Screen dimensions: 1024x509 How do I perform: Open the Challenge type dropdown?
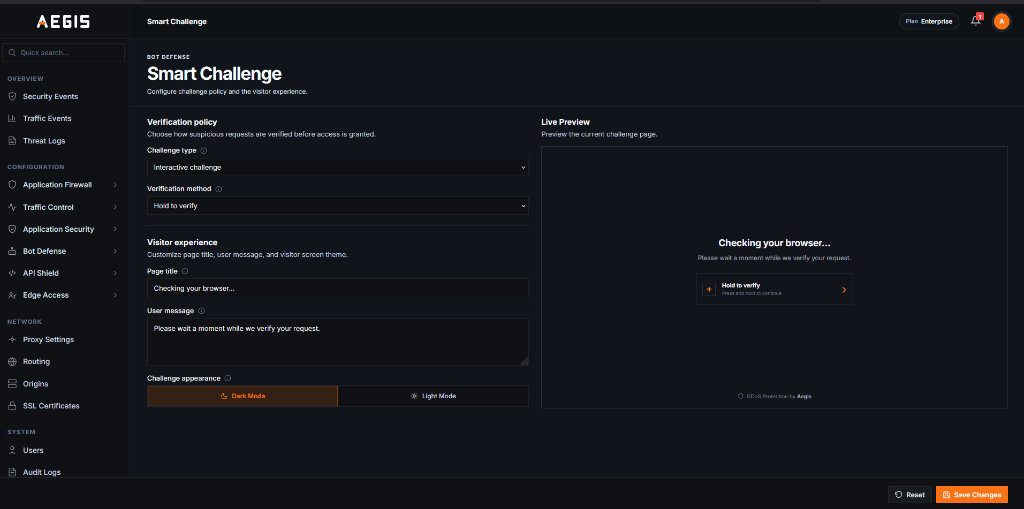point(338,167)
